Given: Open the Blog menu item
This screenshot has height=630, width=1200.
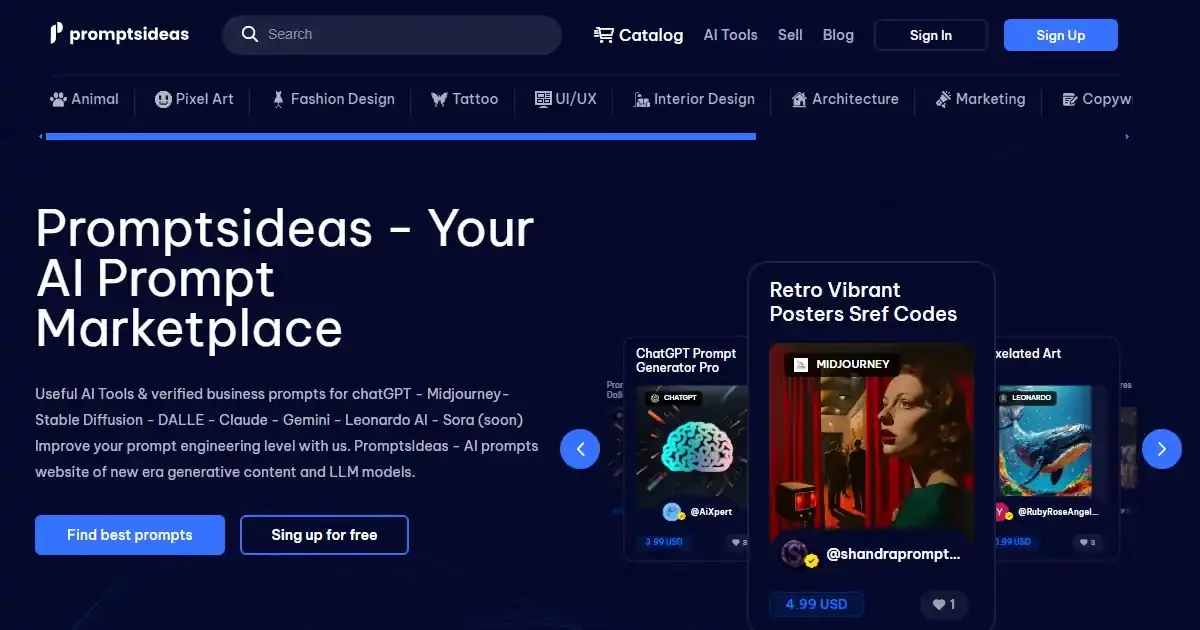Looking at the screenshot, I should point(838,35).
